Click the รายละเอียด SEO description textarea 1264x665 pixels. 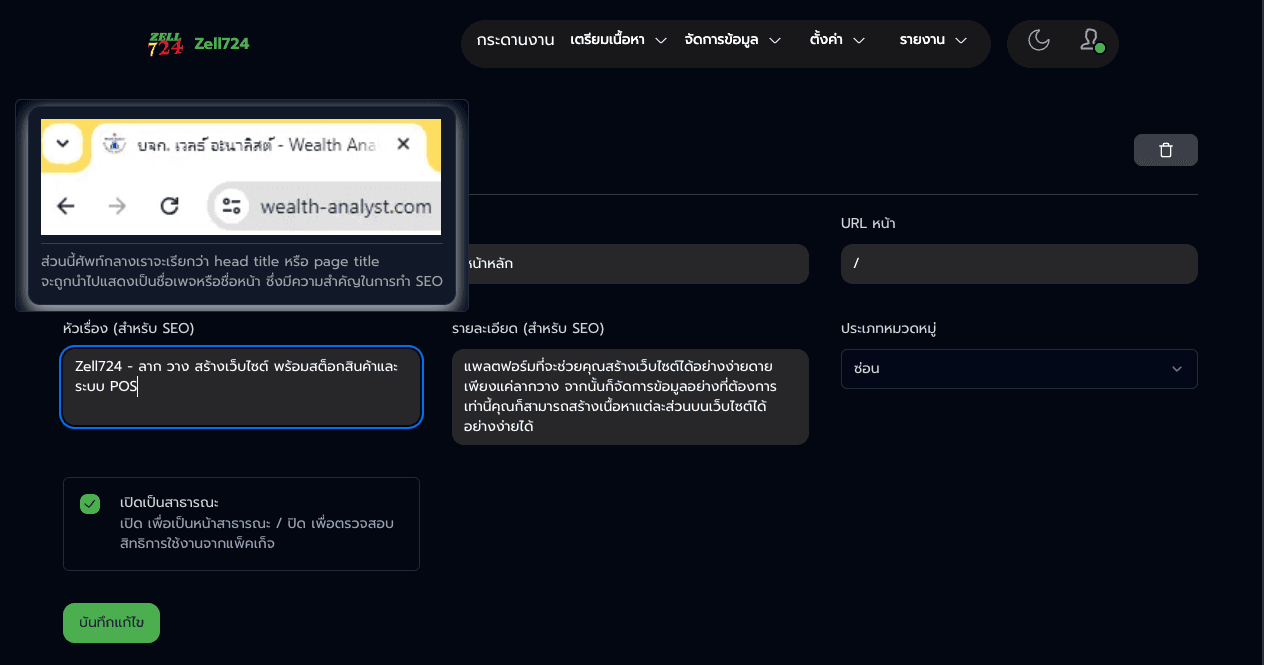(630, 397)
